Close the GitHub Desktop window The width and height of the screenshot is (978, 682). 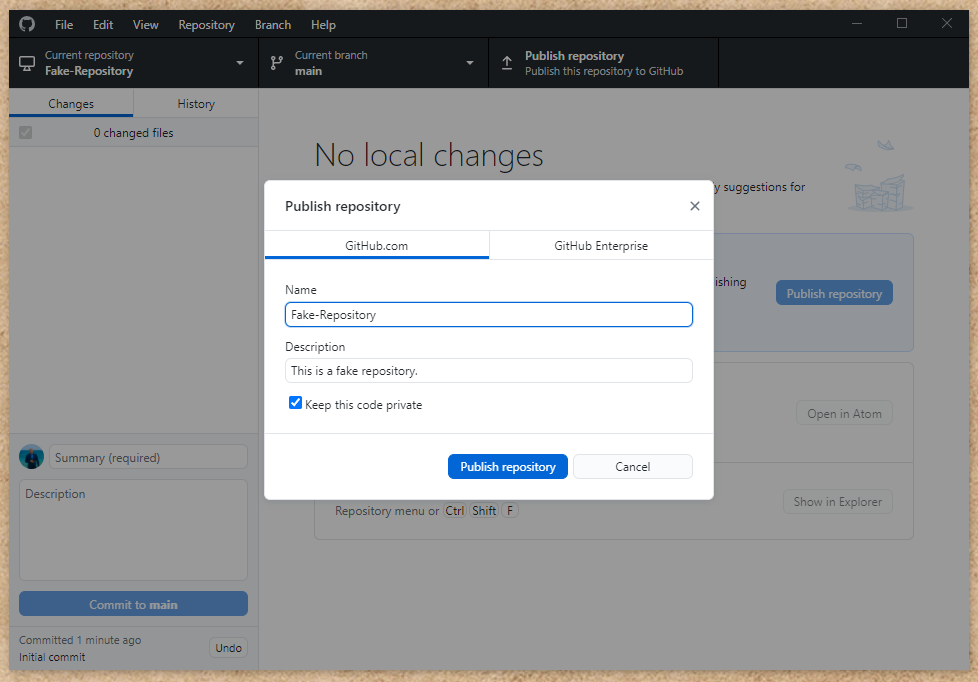[947, 24]
